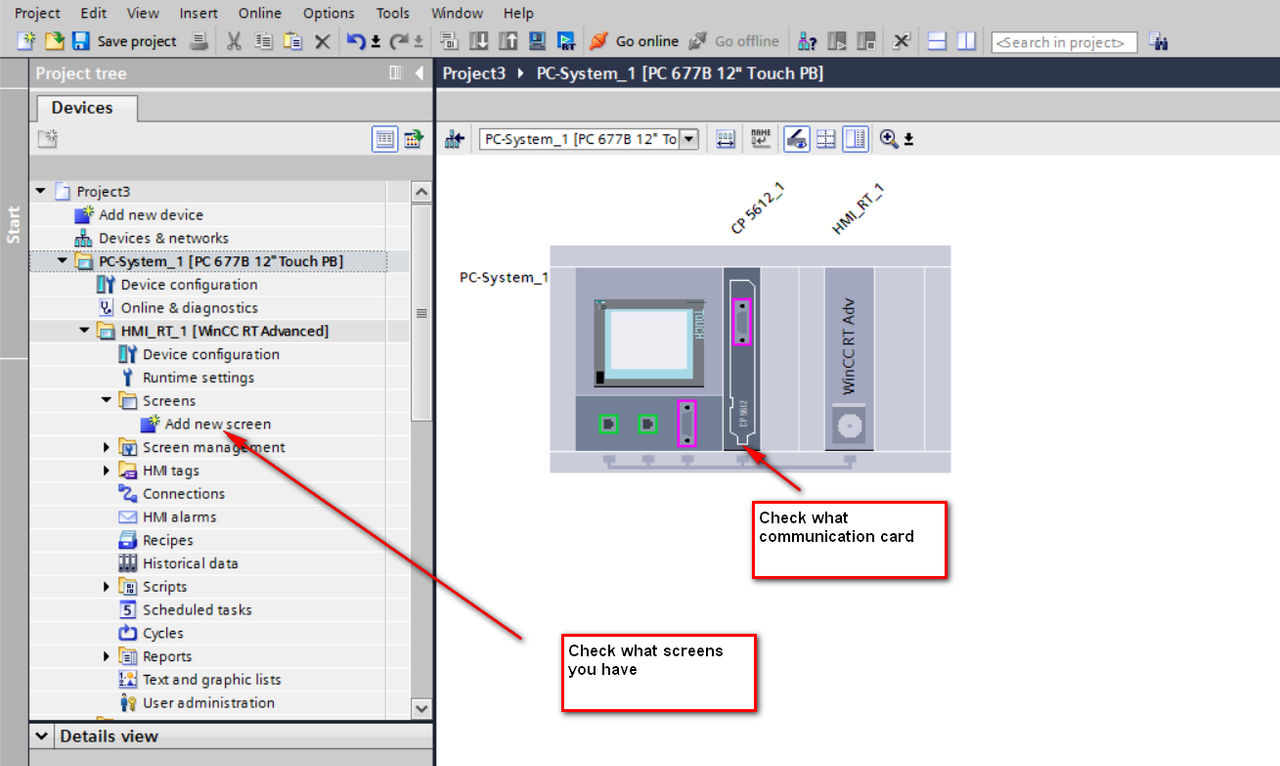The width and height of the screenshot is (1280, 766).
Task: Click the Open project folder icon
Action: click(54, 41)
